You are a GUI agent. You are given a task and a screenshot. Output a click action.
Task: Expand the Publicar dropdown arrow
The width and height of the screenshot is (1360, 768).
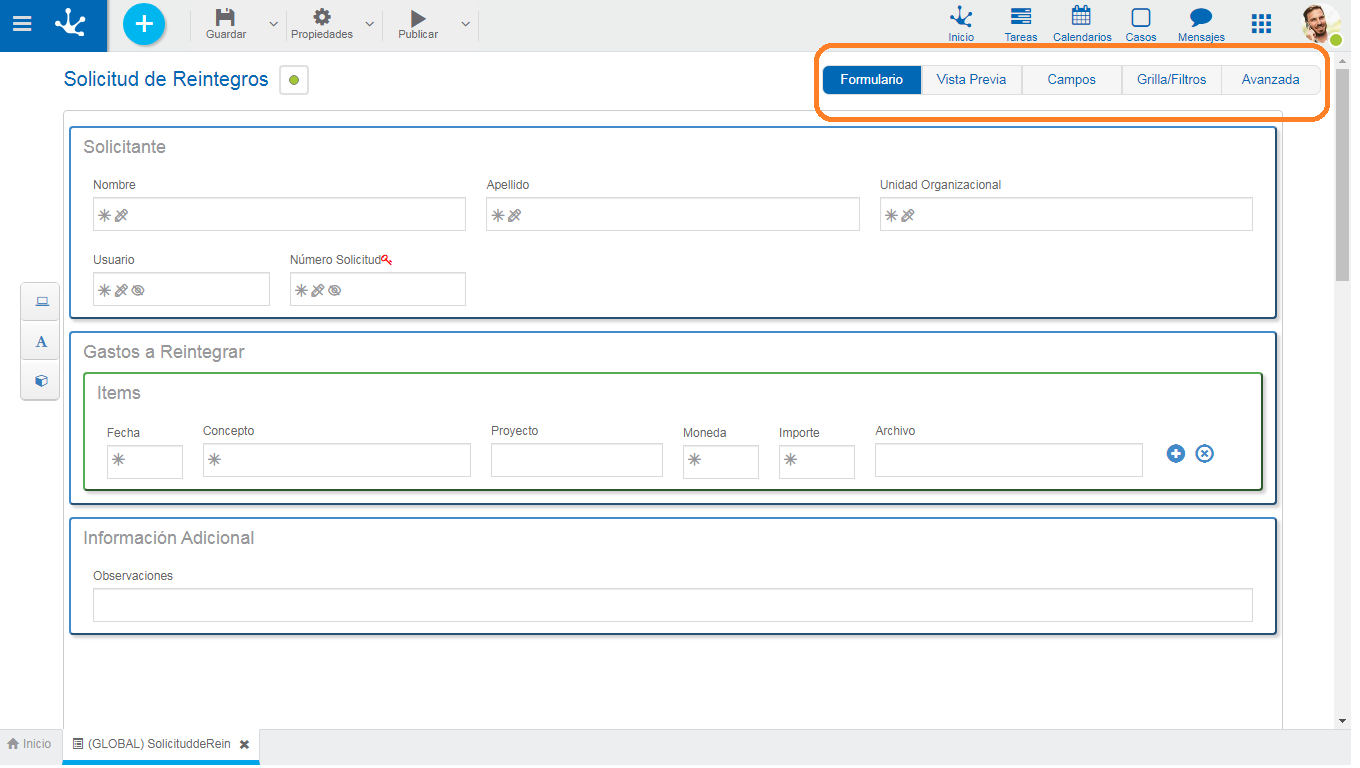point(465,24)
